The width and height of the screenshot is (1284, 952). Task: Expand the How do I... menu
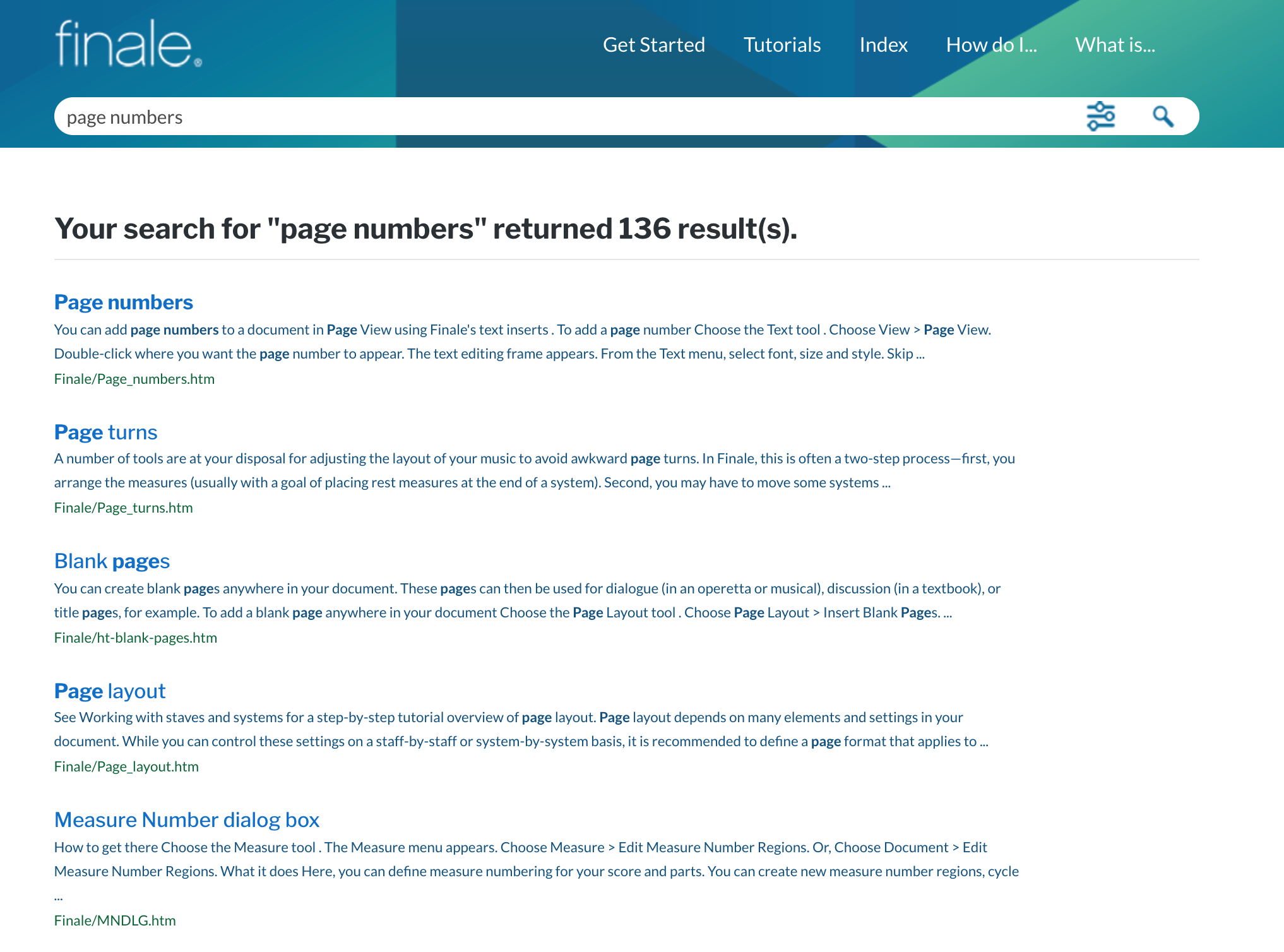pyautogui.click(x=991, y=45)
